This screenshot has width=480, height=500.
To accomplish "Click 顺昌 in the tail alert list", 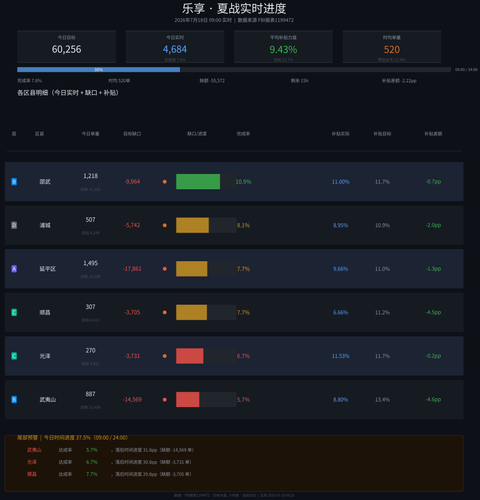I will coord(32,474).
